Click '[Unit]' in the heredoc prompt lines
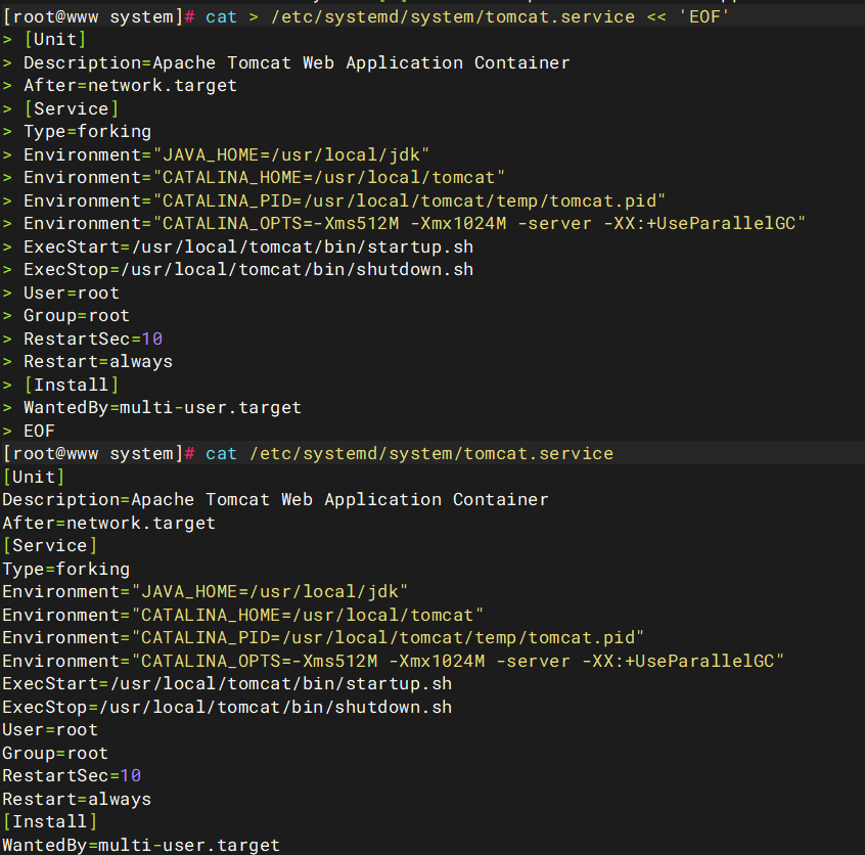Image resolution: width=865 pixels, height=855 pixels. [55, 39]
